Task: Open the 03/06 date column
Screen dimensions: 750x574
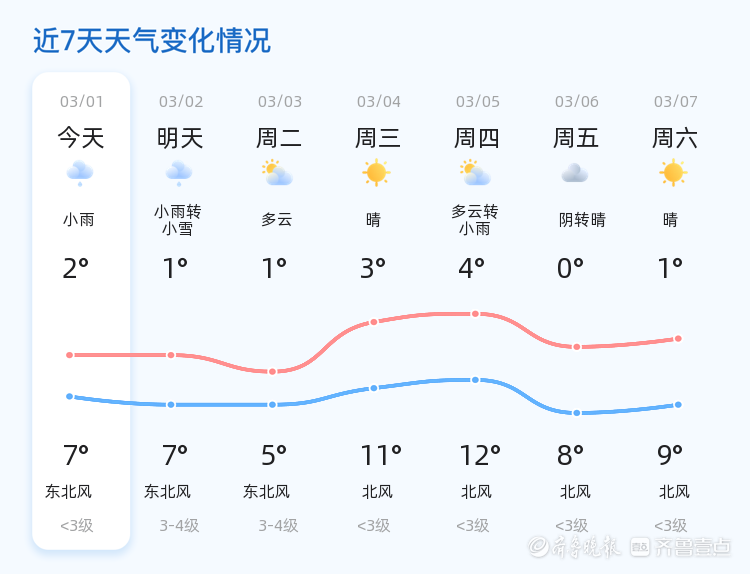Action: pyautogui.click(x=577, y=102)
